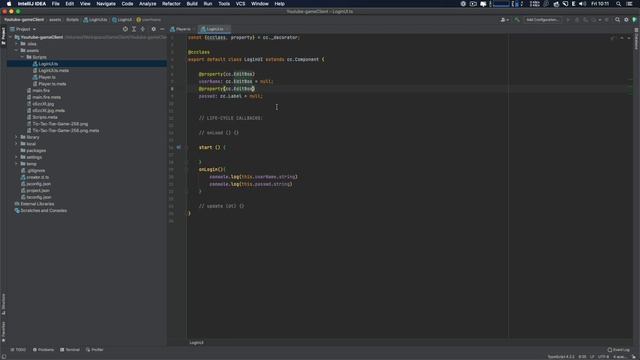
Task: Click the Run icon in toolbar
Action: 568,20
